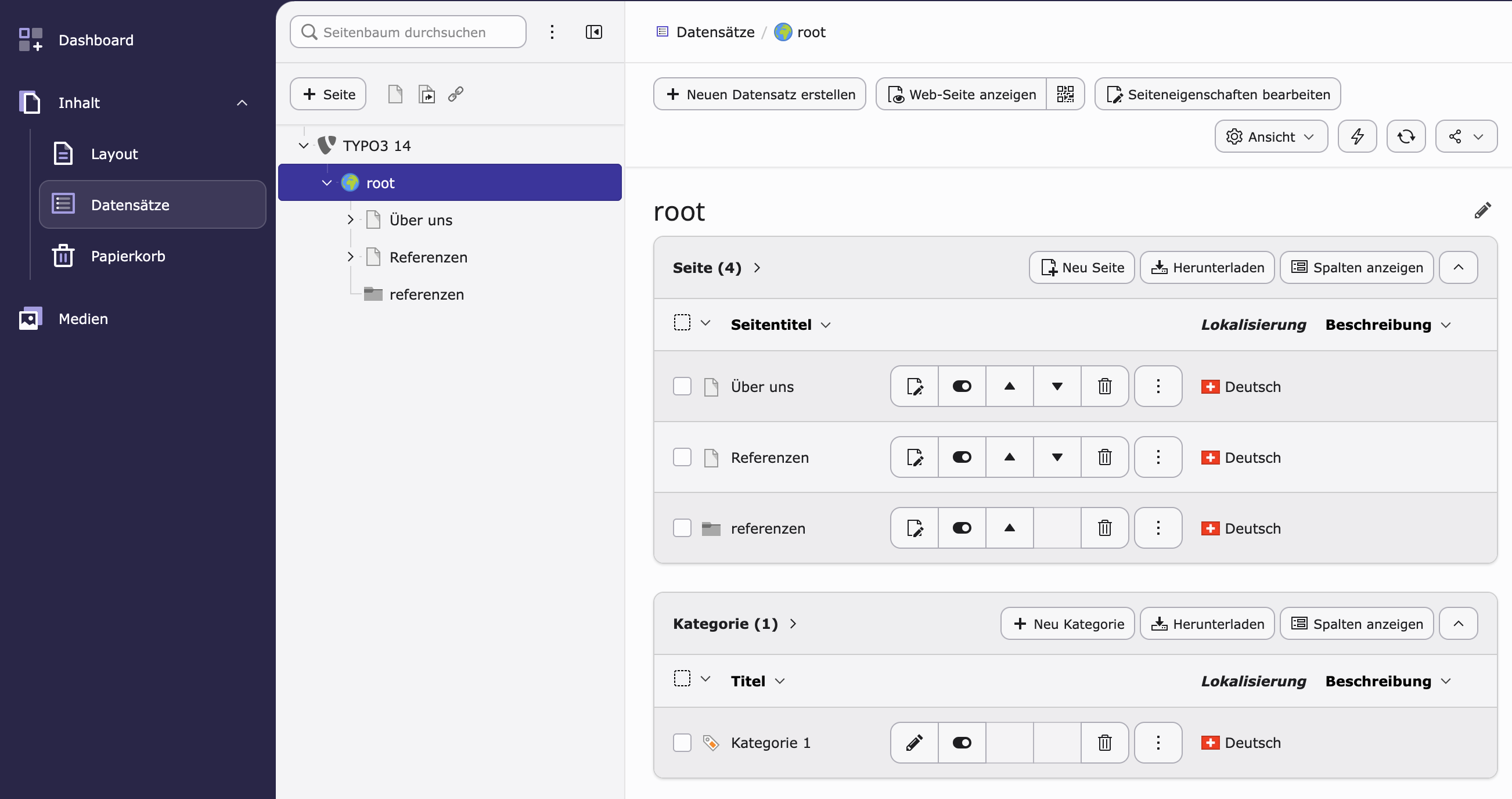Delete the lowercase referenzen folder
This screenshot has height=799, width=1512.
click(1104, 528)
